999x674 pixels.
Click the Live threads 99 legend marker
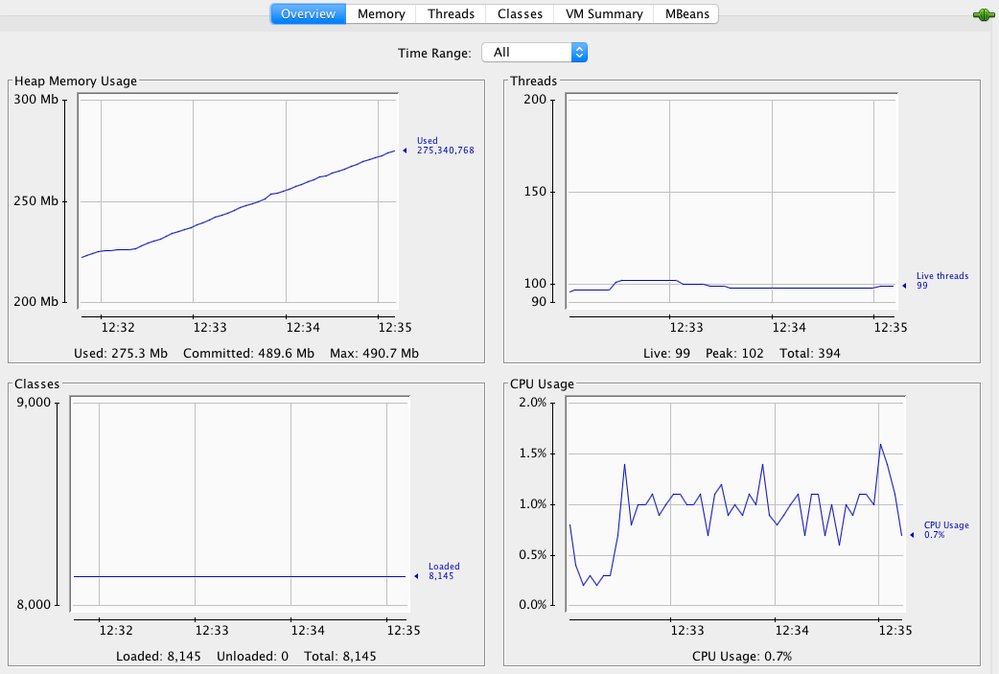click(904, 286)
